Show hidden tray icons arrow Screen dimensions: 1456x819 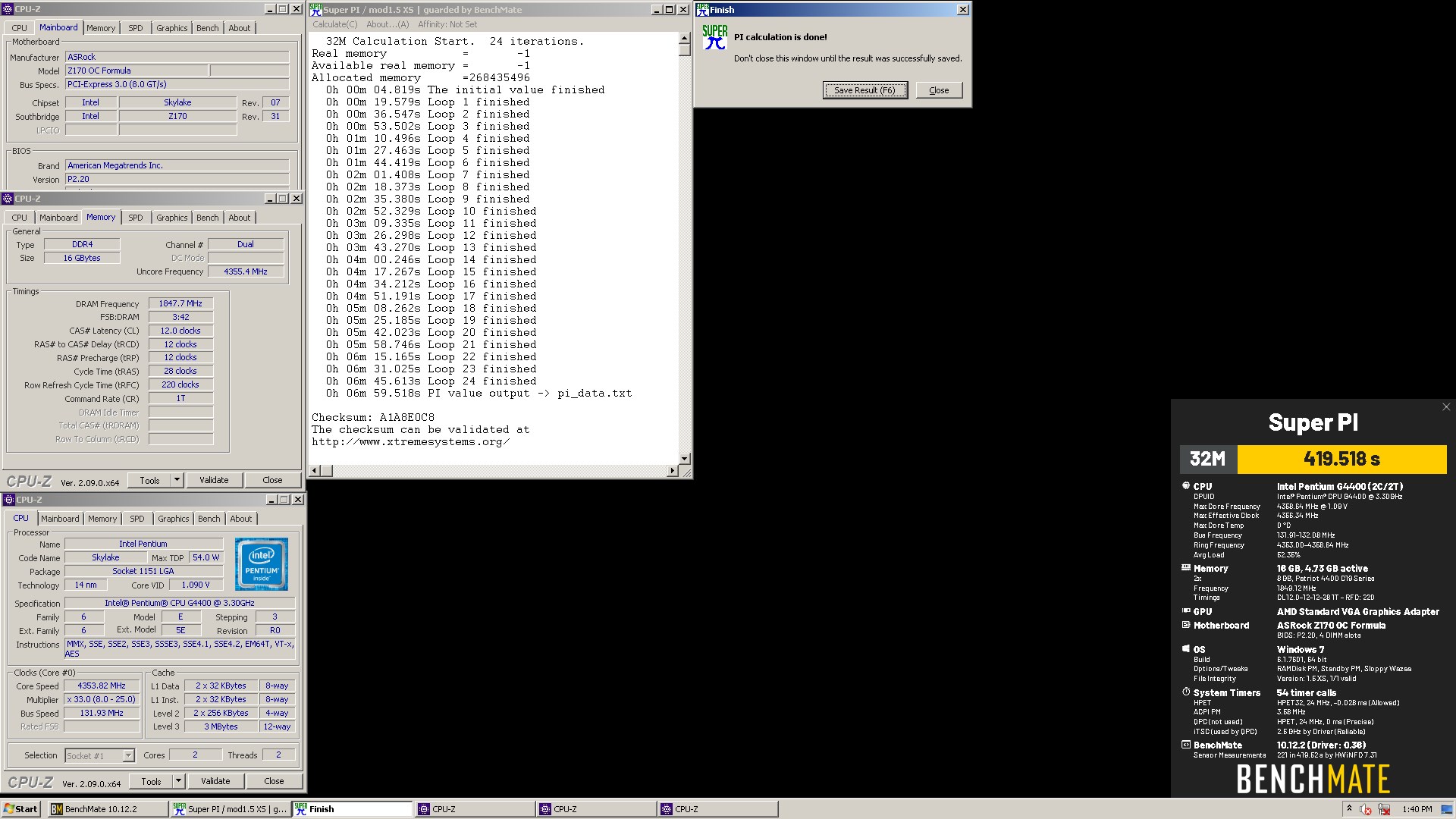coord(1349,809)
